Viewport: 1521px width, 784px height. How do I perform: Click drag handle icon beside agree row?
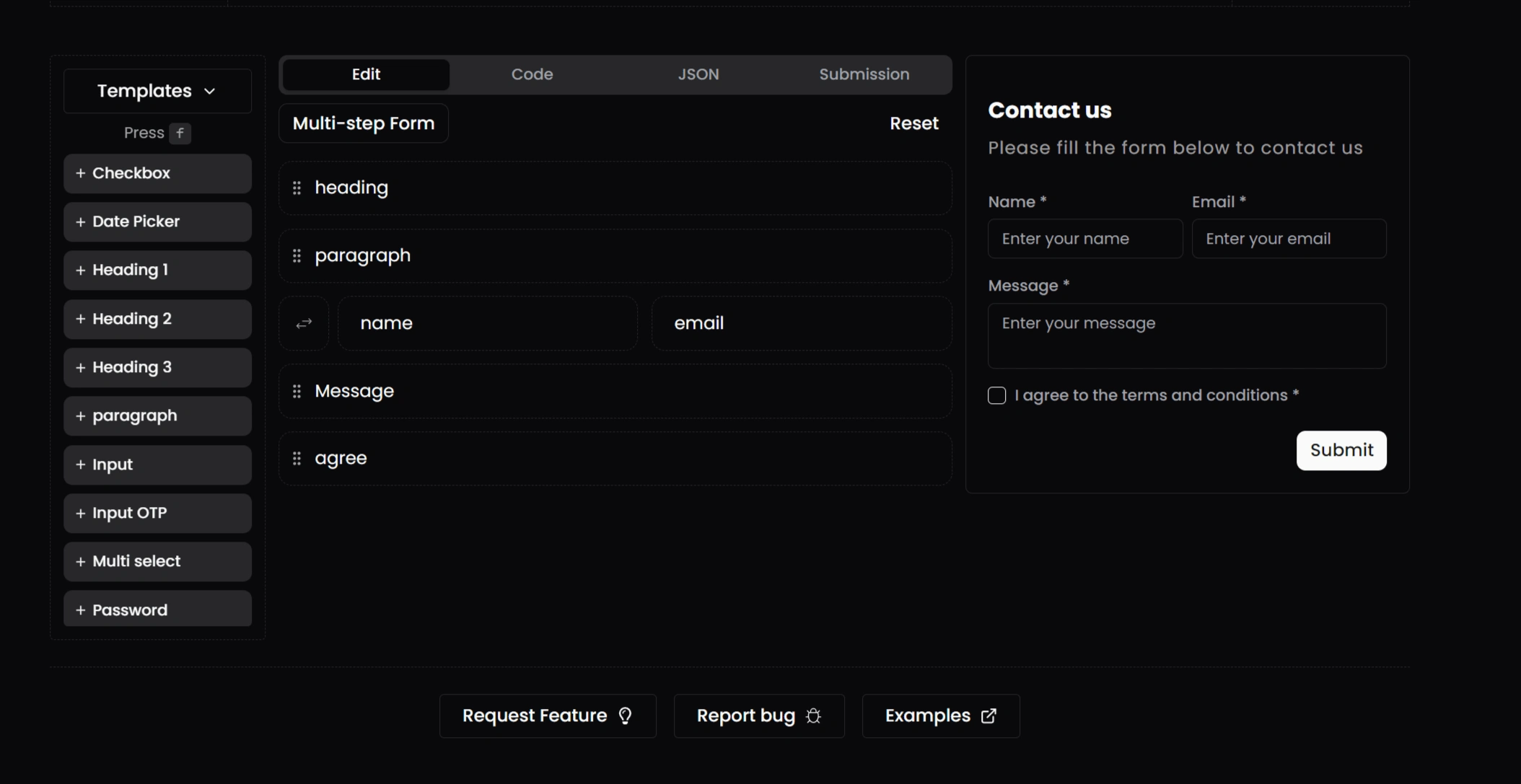[297, 459]
